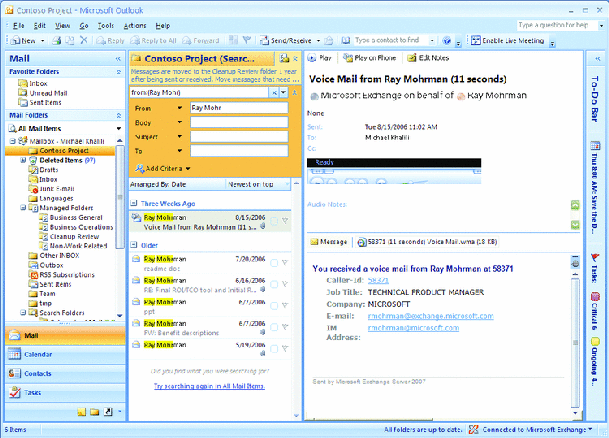Image resolution: width=609 pixels, height=438 pixels.
Task: Collapse Favorite Folders section
Action: pos(119,72)
